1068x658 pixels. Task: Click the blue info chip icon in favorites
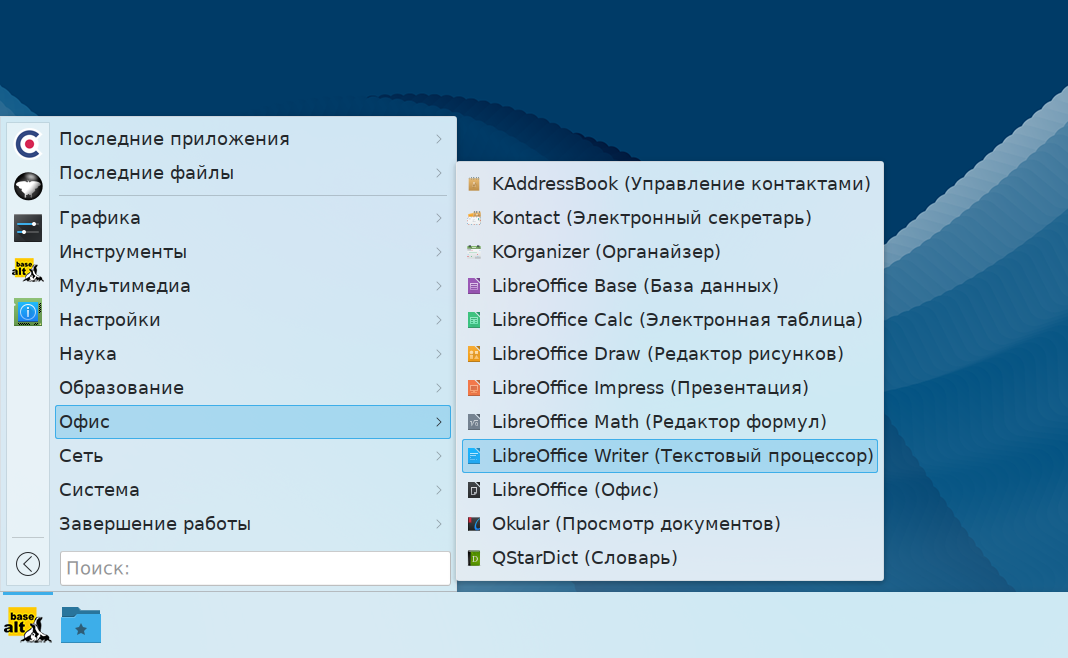pos(28,312)
